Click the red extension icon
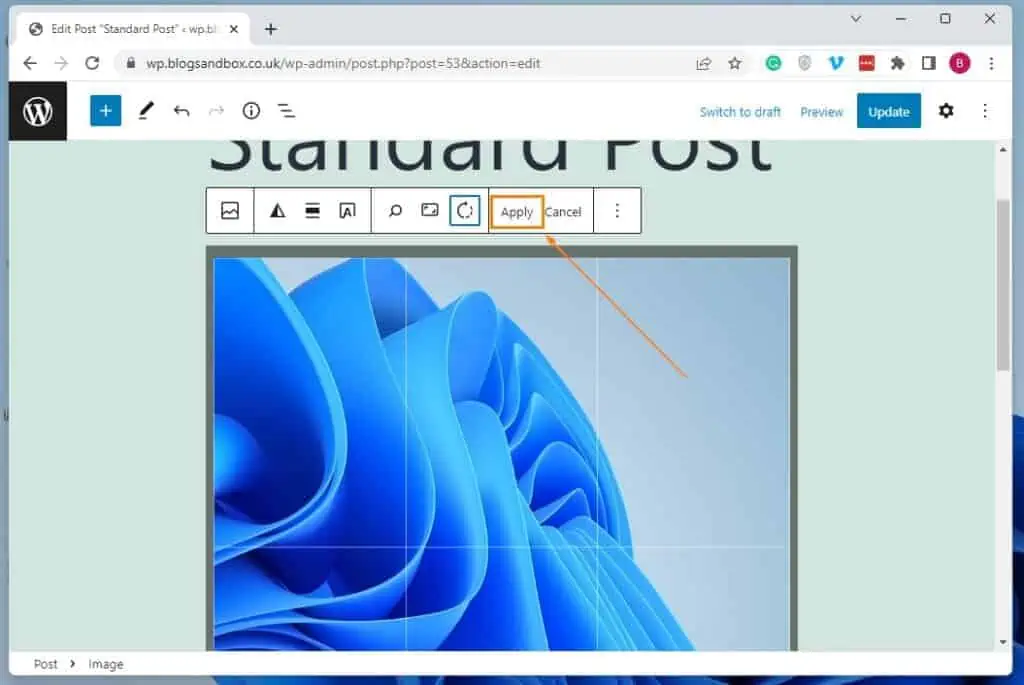The width and height of the screenshot is (1024, 685). coord(867,63)
